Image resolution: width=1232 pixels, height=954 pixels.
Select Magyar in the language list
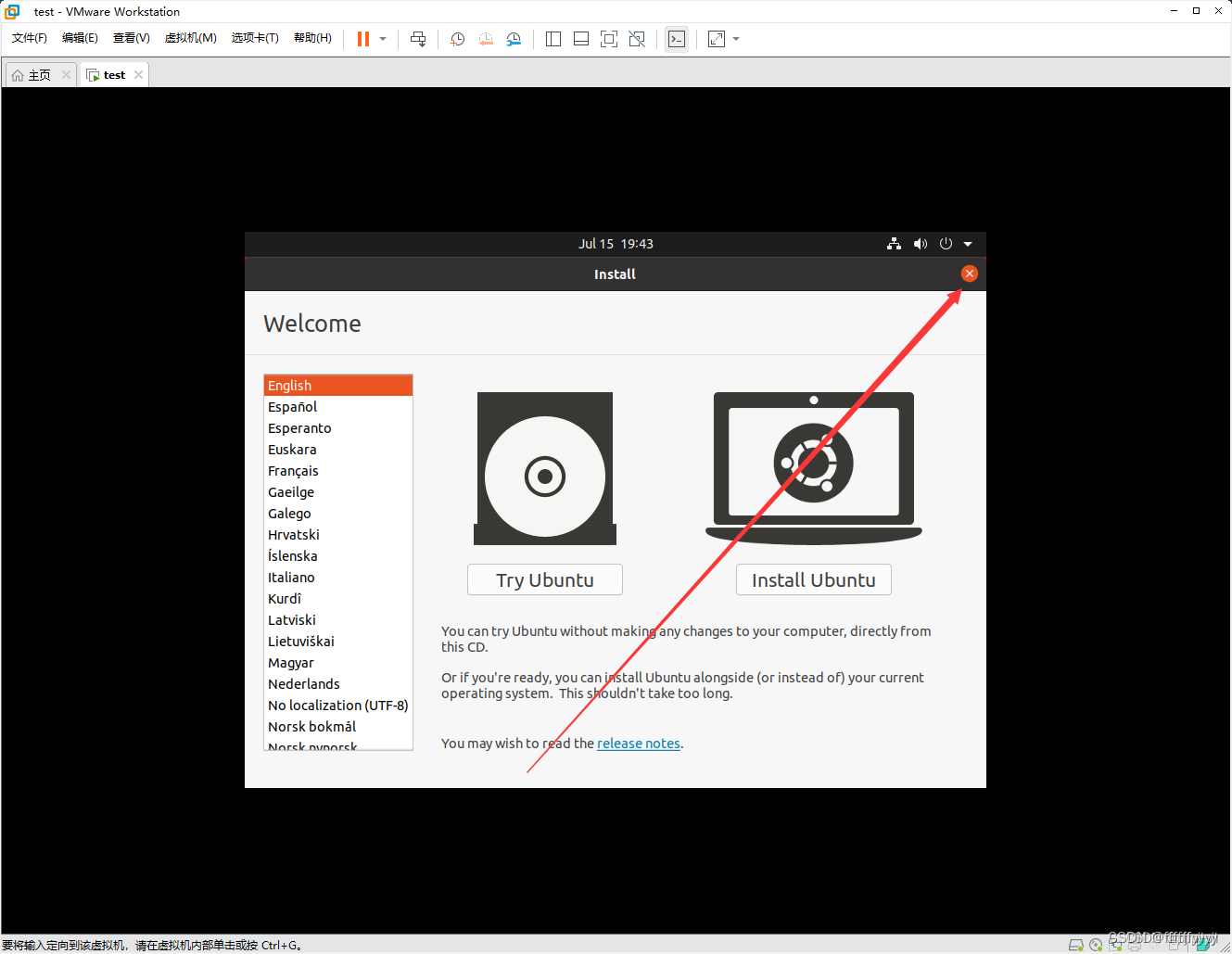click(x=338, y=663)
